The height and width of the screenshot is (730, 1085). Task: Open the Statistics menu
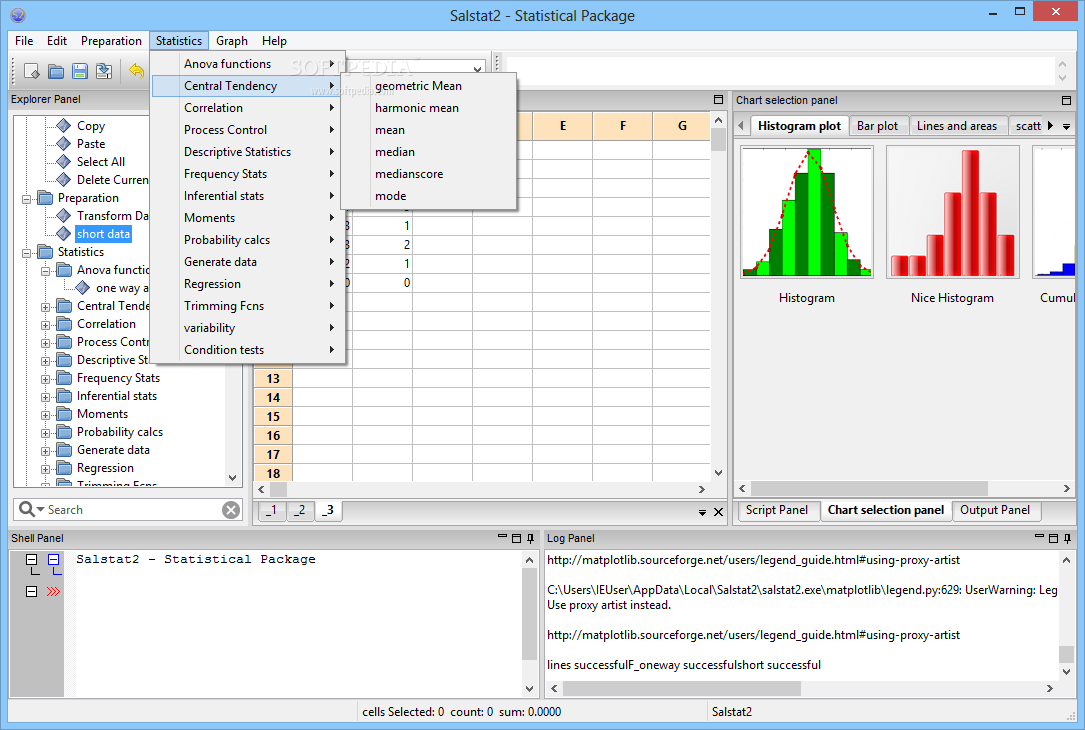[179, 41]
